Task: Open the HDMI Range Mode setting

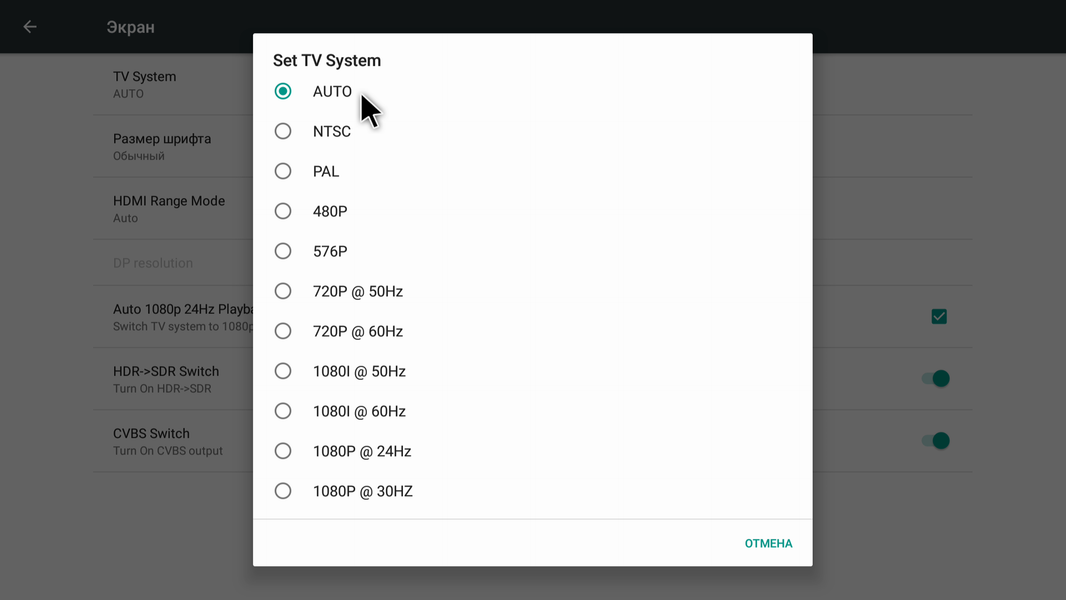Action: 170,208
